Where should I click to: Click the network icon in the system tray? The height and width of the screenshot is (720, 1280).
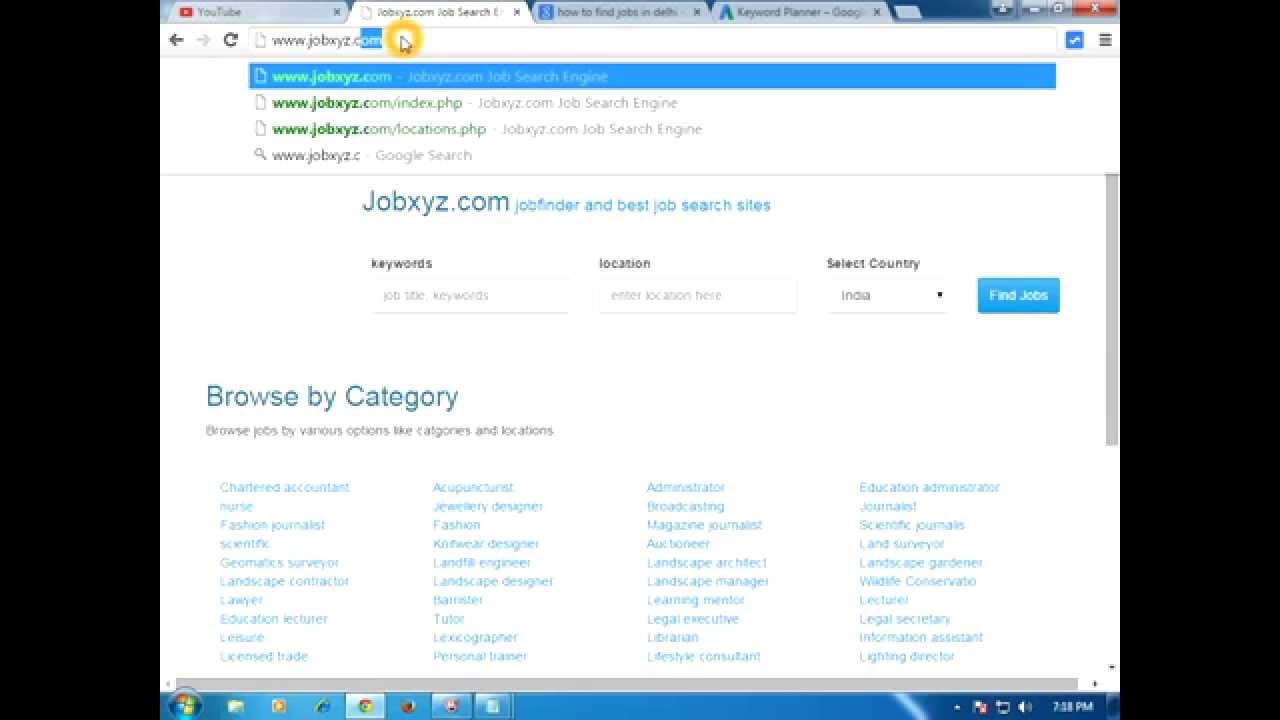click(1003, 707)
